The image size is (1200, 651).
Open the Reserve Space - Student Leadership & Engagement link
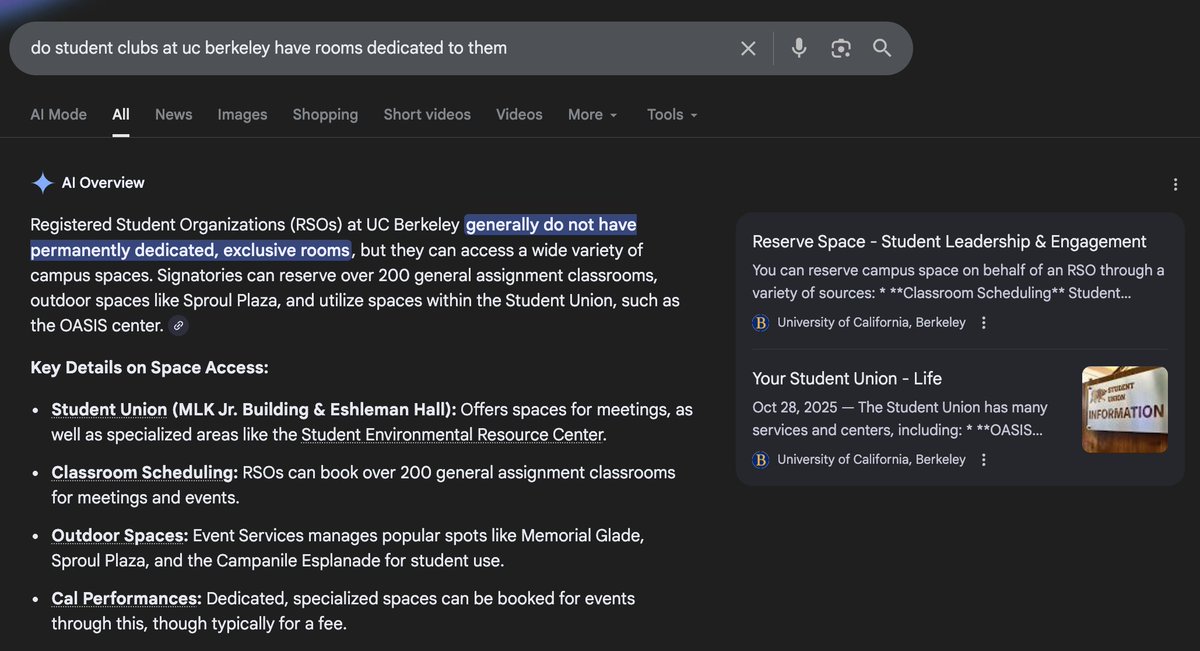point(949,242)
